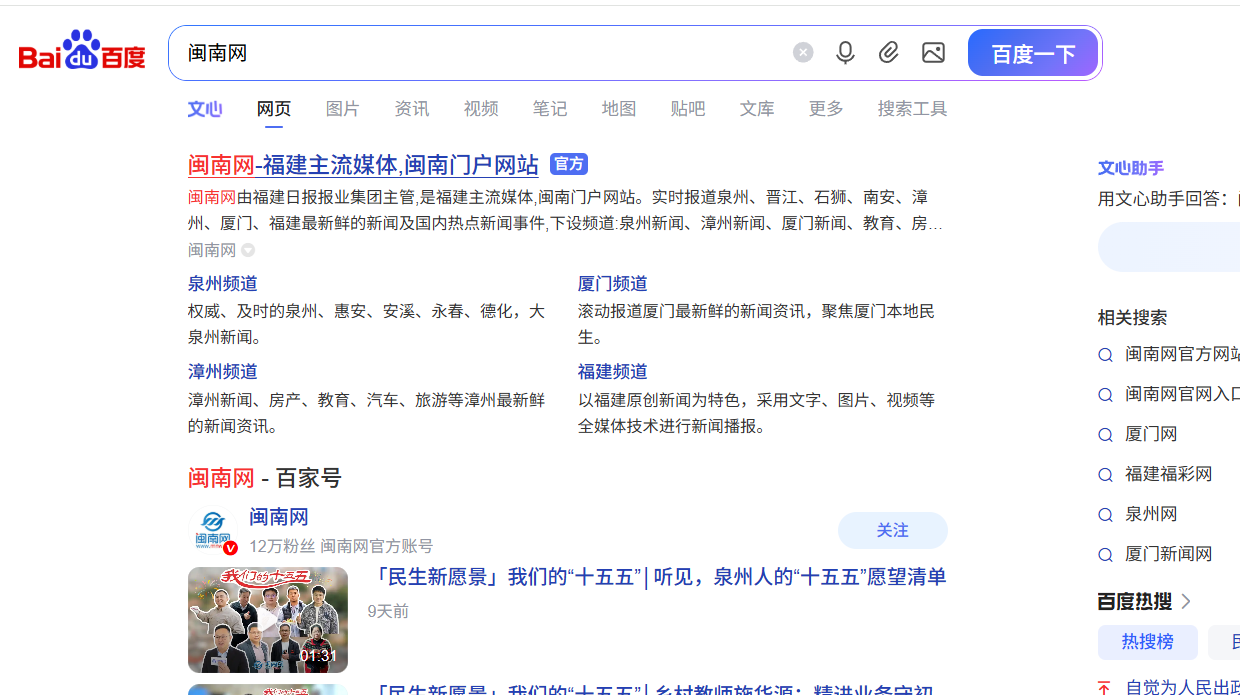
Task: Follow 闽南网 with the 关注 button
Action: (892, 530)
